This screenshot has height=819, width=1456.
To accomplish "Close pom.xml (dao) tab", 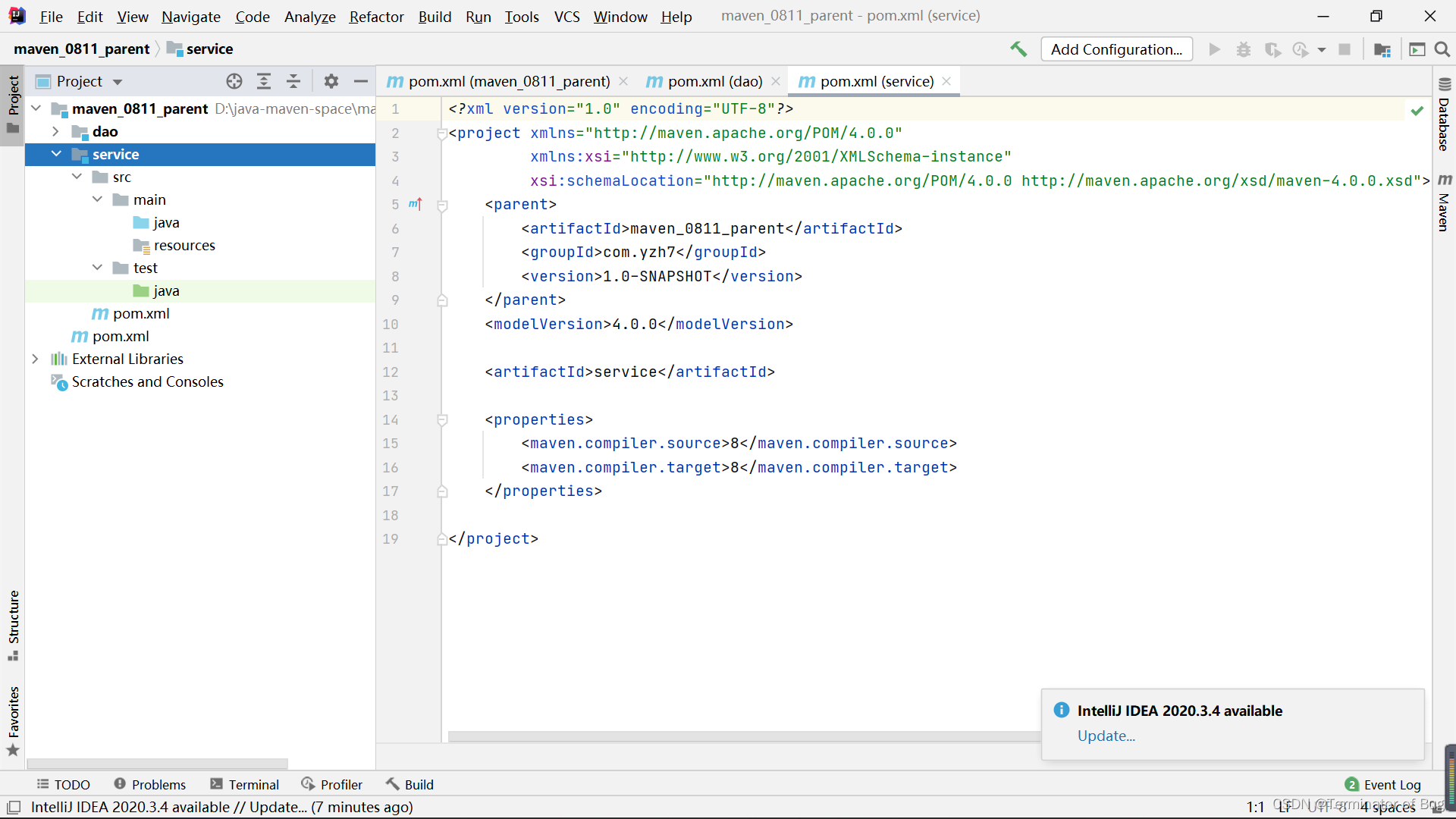I will 776,81.
